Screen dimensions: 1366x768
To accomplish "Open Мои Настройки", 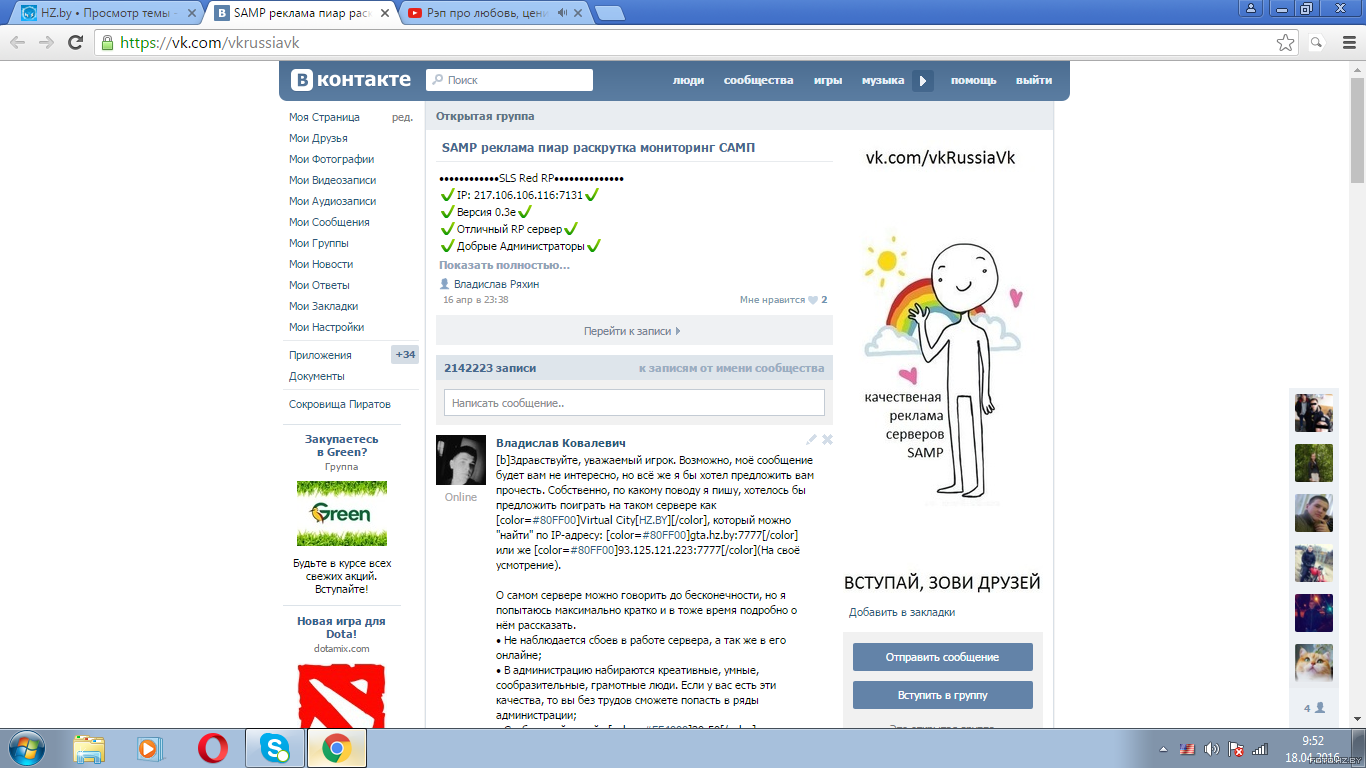I will tap(326, 327).
